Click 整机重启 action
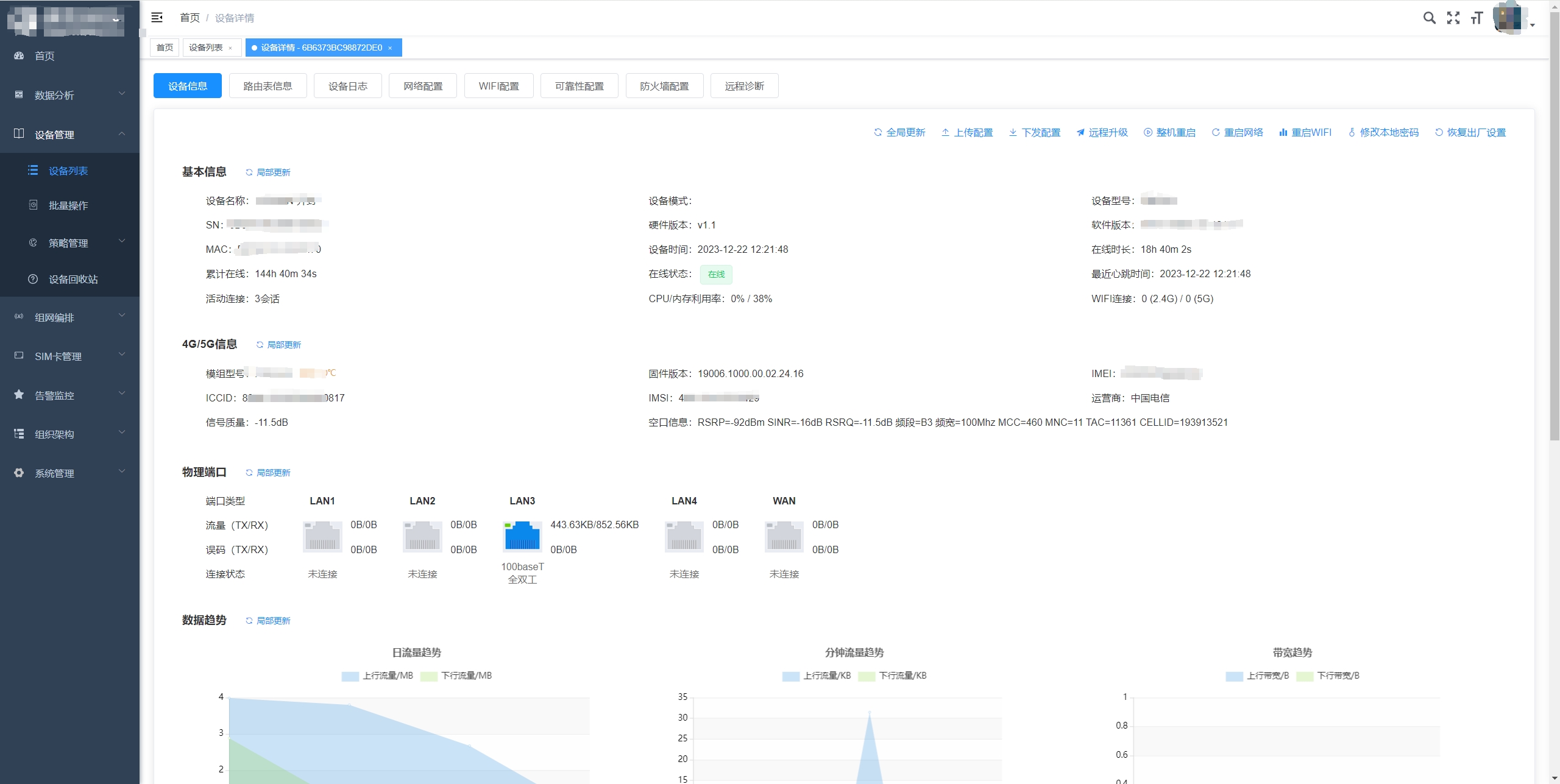The image size is (1560, 784). pyautogui.click(x=1170, y=132)
